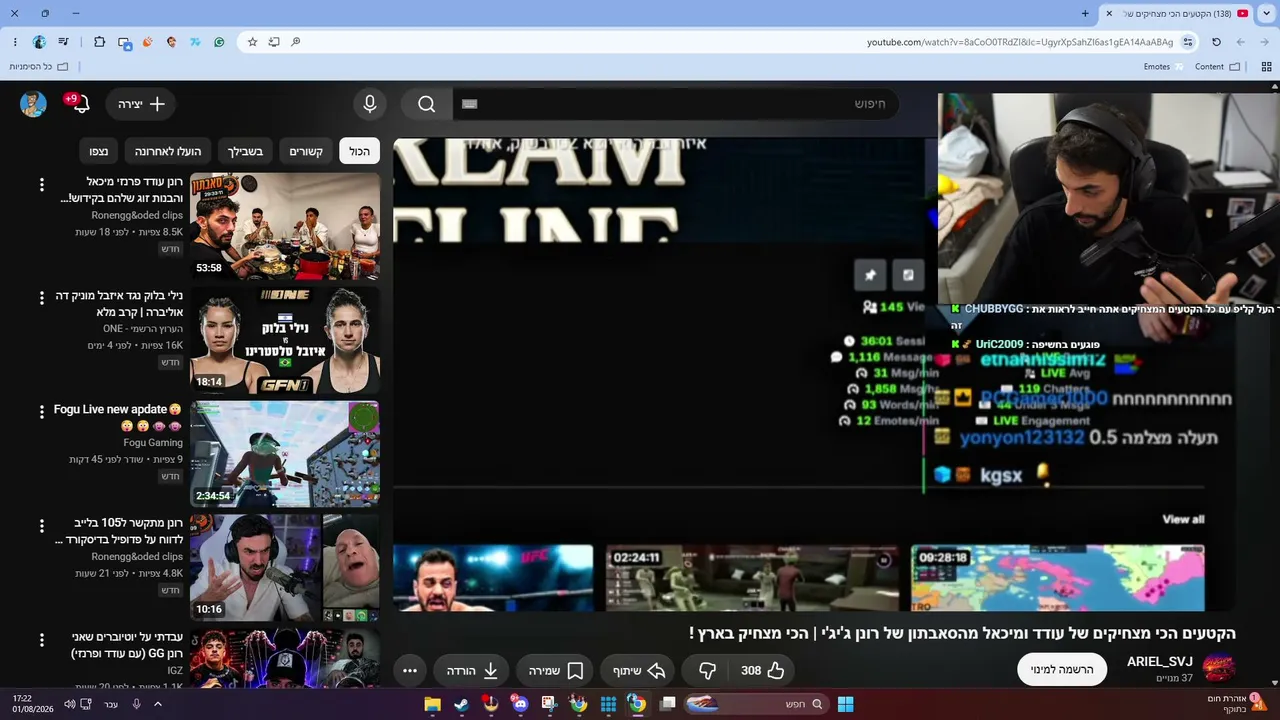Select the נצפו filter chip
The image size is (1280, 720).
coord(99,151)
